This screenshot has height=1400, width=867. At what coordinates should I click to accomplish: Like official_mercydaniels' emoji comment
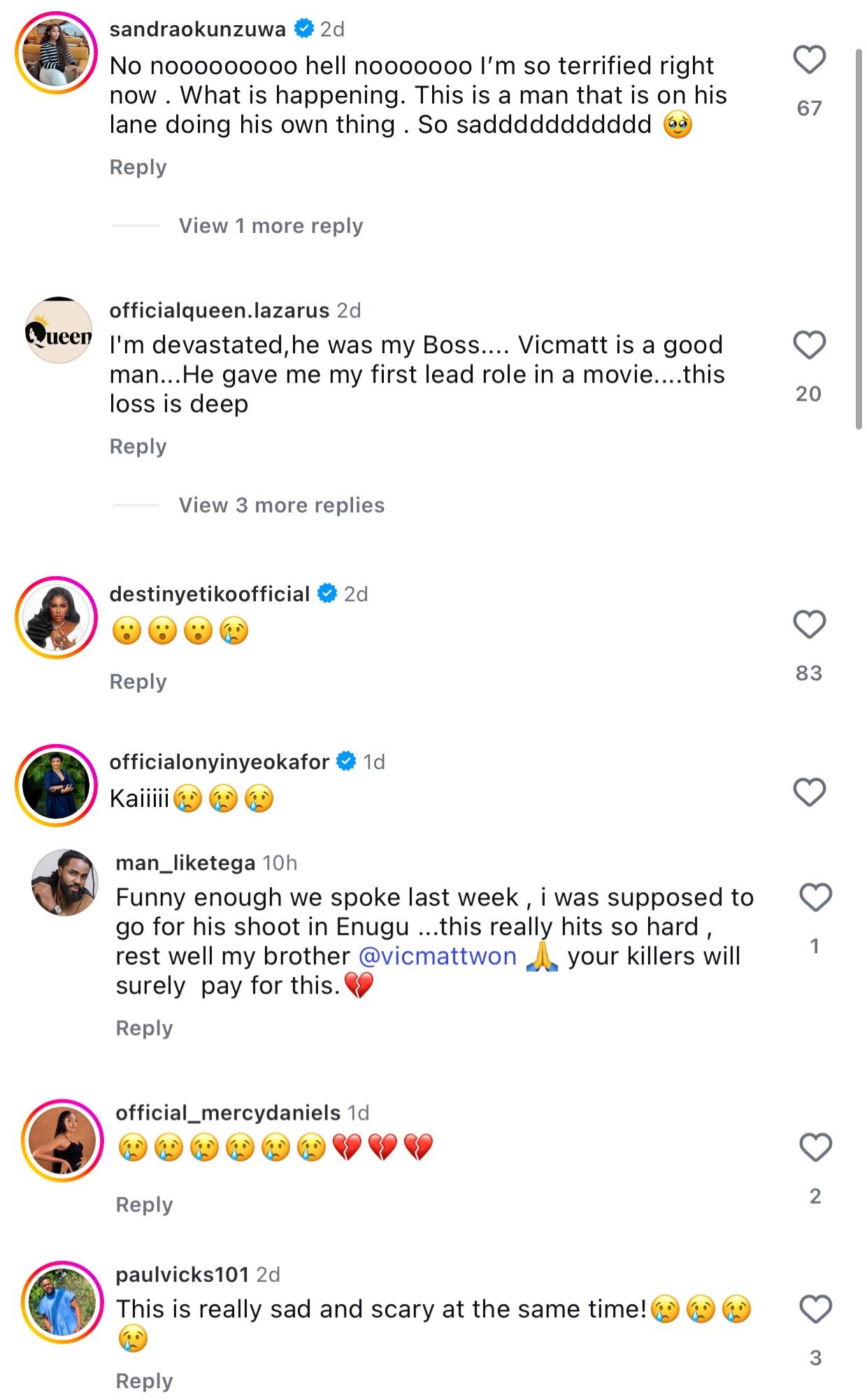pyautogui.click(x=815, y=1148)
